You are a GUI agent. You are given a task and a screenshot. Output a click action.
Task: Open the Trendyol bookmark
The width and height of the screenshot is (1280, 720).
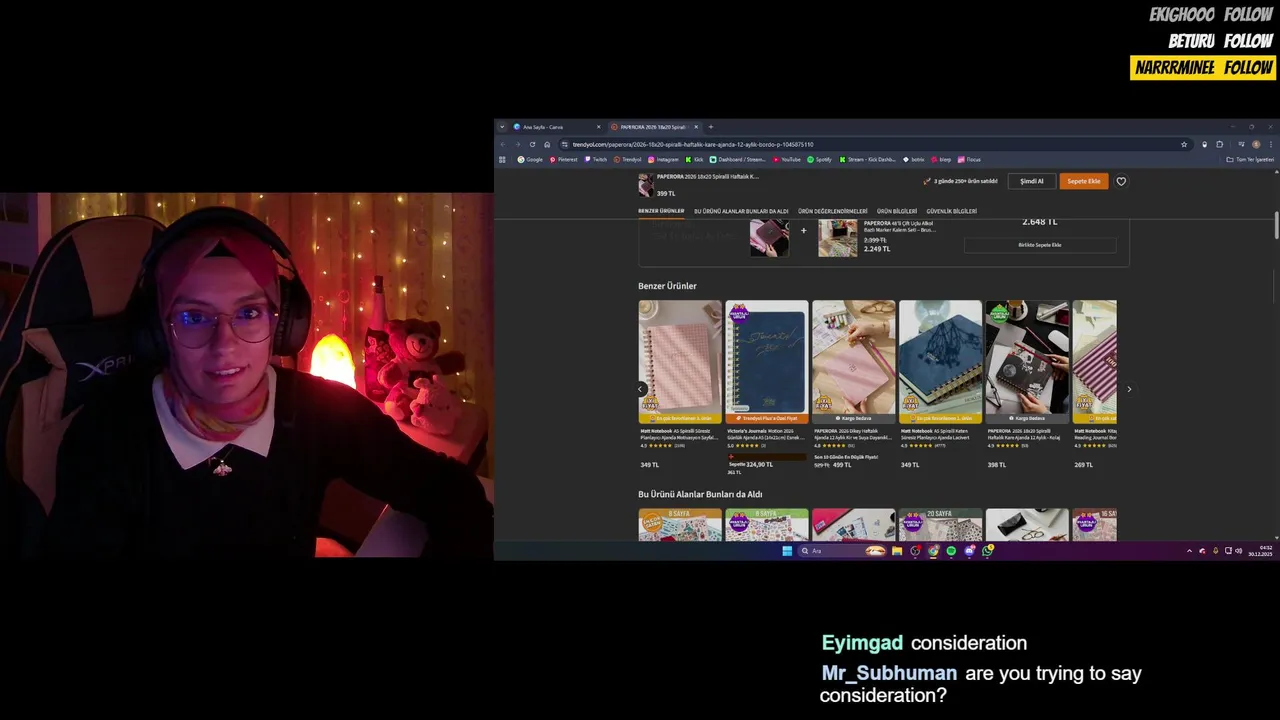628,159
